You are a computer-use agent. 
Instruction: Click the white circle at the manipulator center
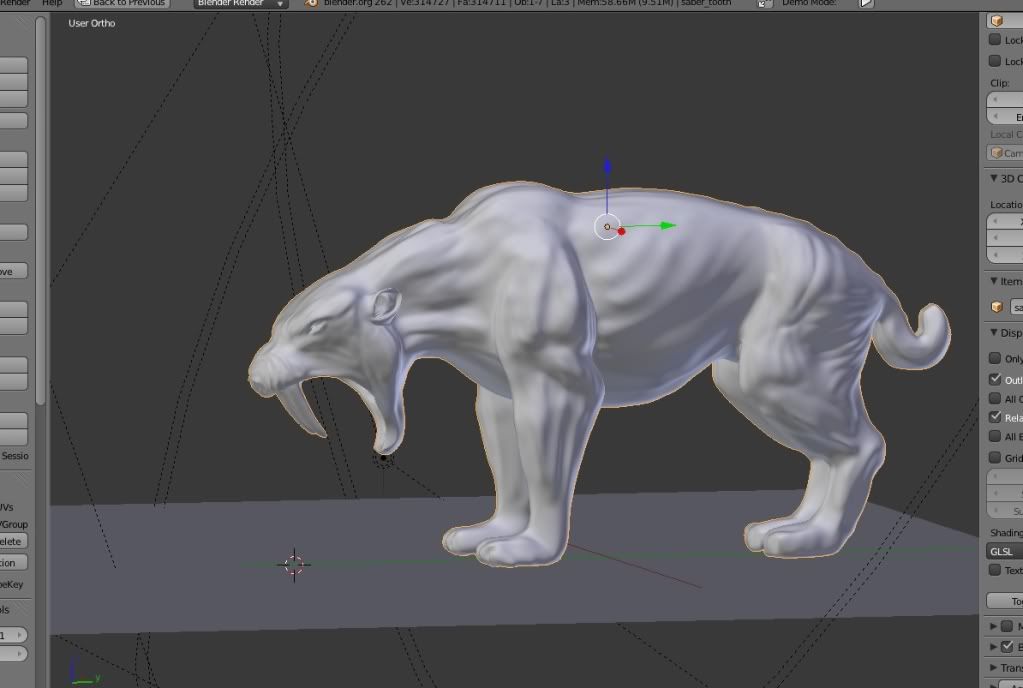click(607, 226)
